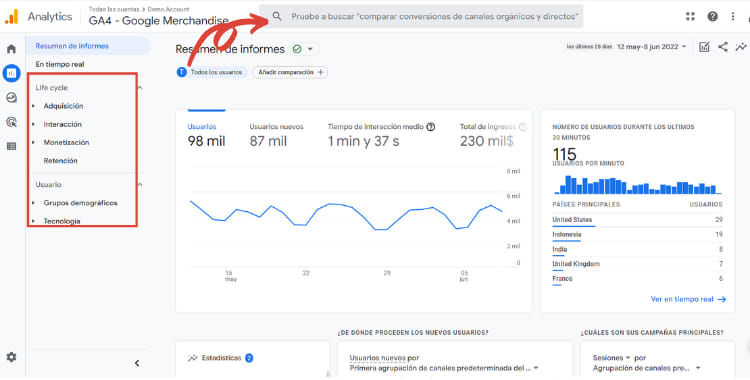The width and height of the screenshot is (750, 380).
Task: Select the Usuarios nuevos metric tab
Action: click(276, 135)
